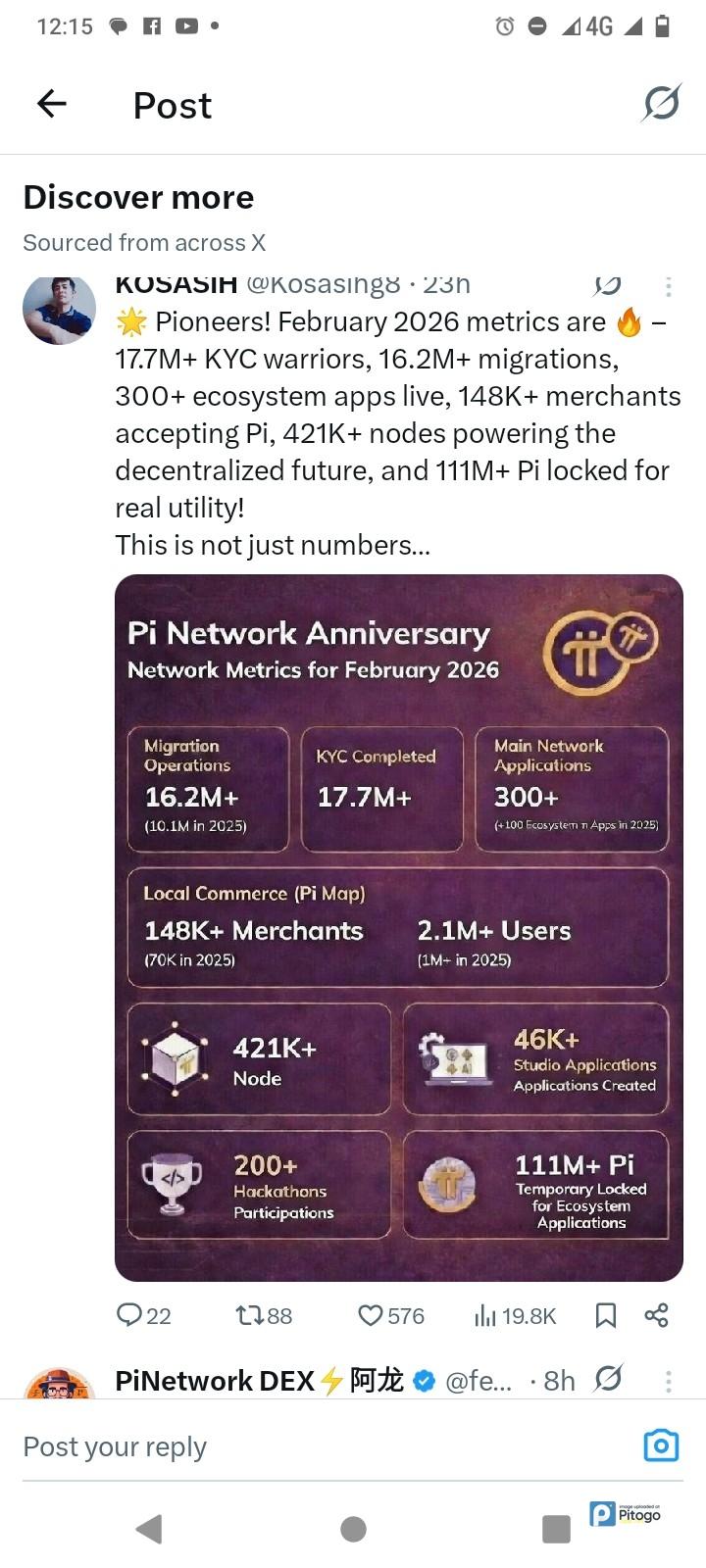Open the Pi Network Anniversary image
The height and width of the screenshot is (1568, 706).
click(398, 927)
